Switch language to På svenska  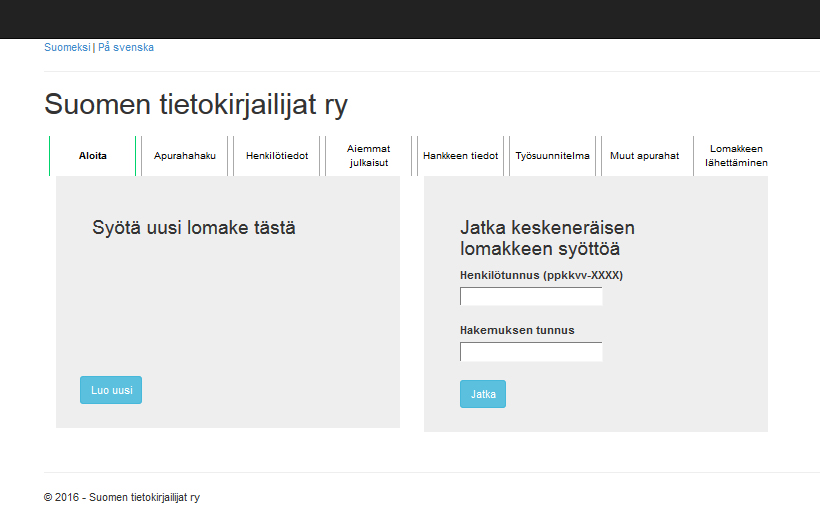[126, 47]
